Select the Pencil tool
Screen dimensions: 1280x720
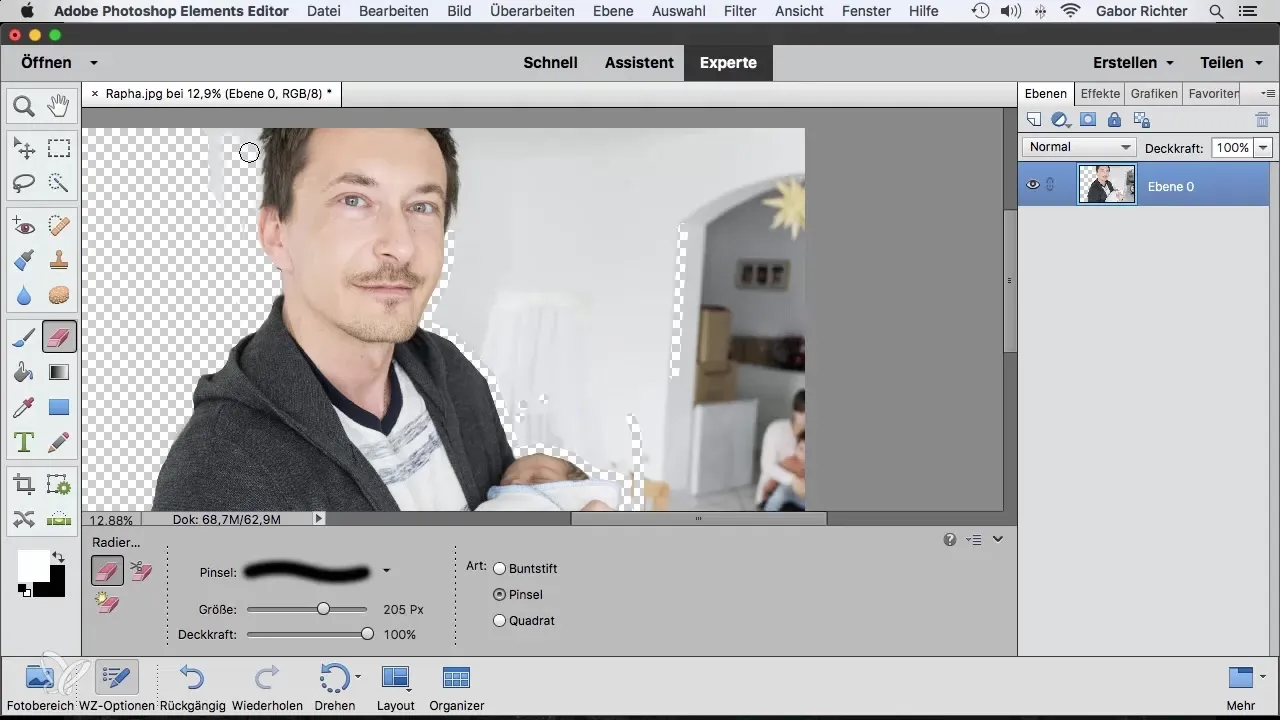click(x=59, y=441)
